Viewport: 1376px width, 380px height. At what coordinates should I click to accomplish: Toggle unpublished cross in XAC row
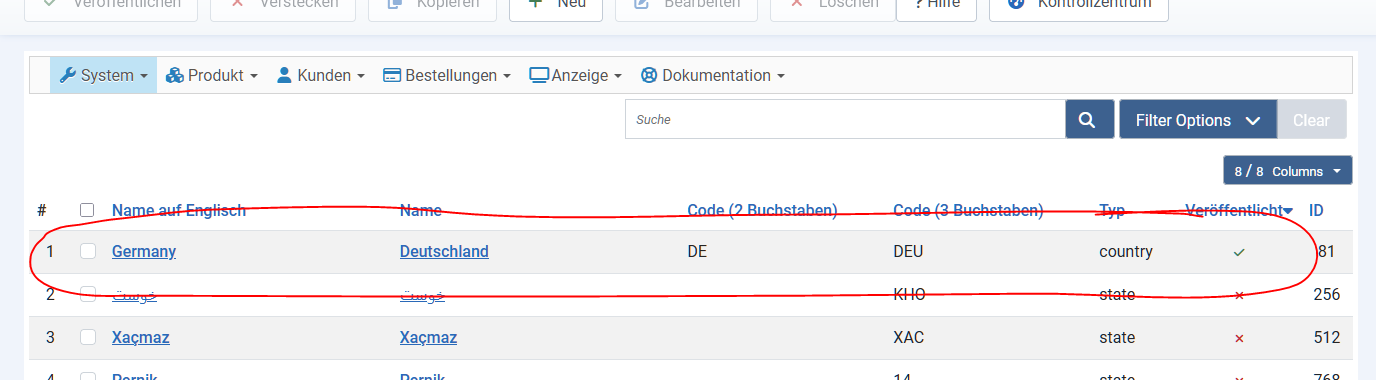click(1239, 338)
